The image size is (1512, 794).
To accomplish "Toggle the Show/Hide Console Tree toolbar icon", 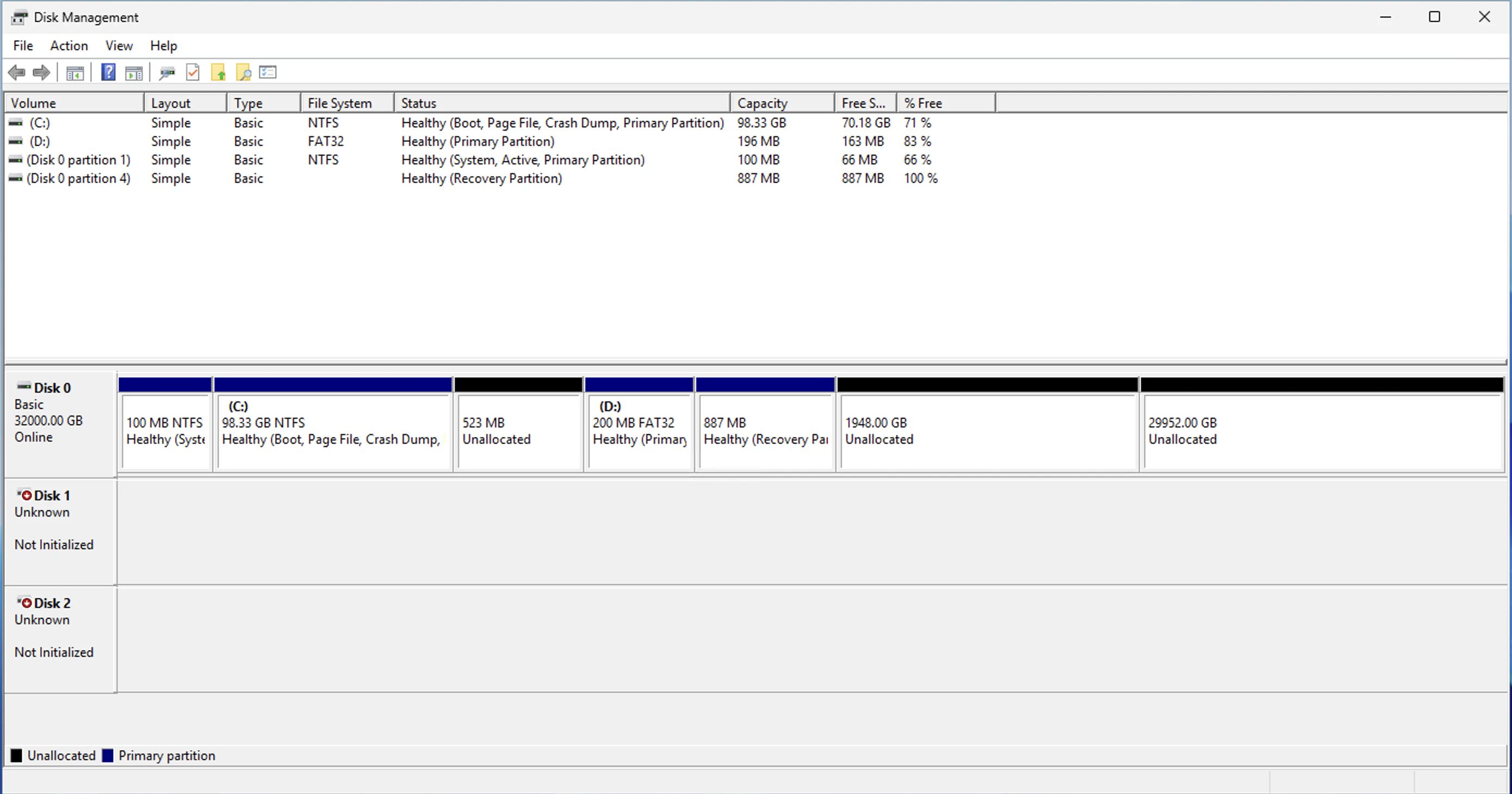I will (x=75, y=73).
